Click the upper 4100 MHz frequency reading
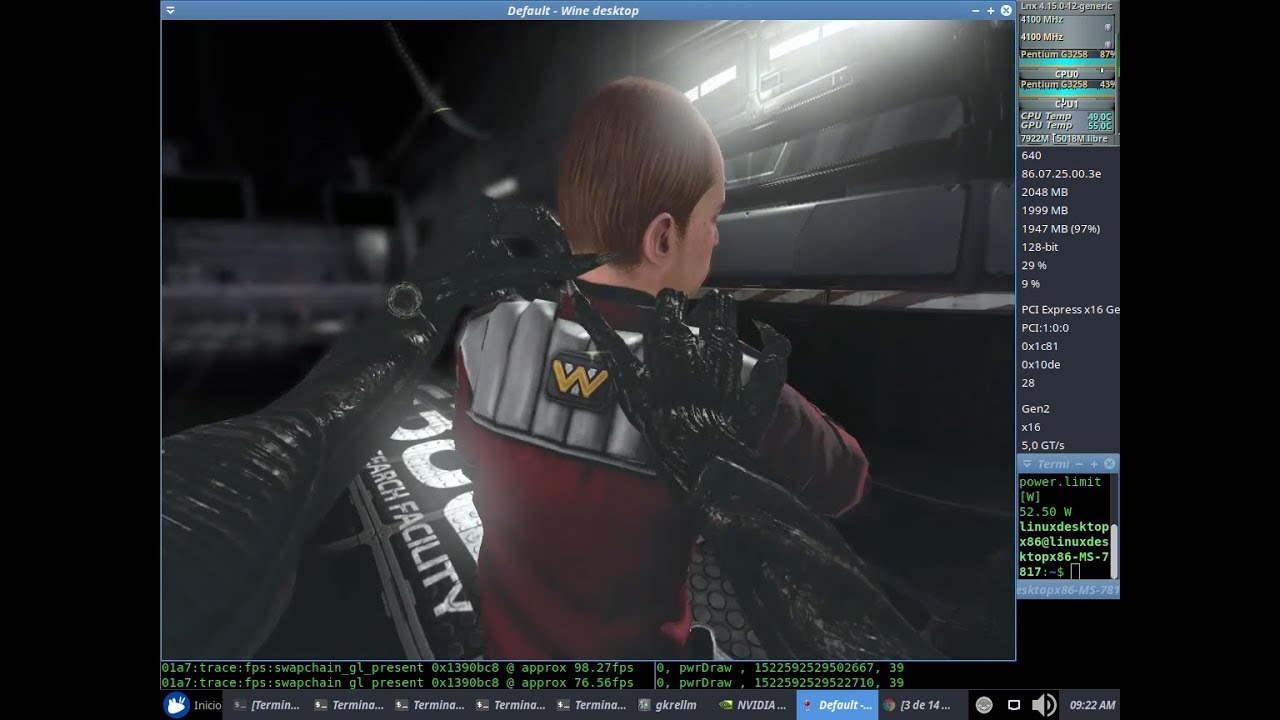The width and height of the screenshot is (1280, 720). pyautogui.click(x=1042, y=19)
